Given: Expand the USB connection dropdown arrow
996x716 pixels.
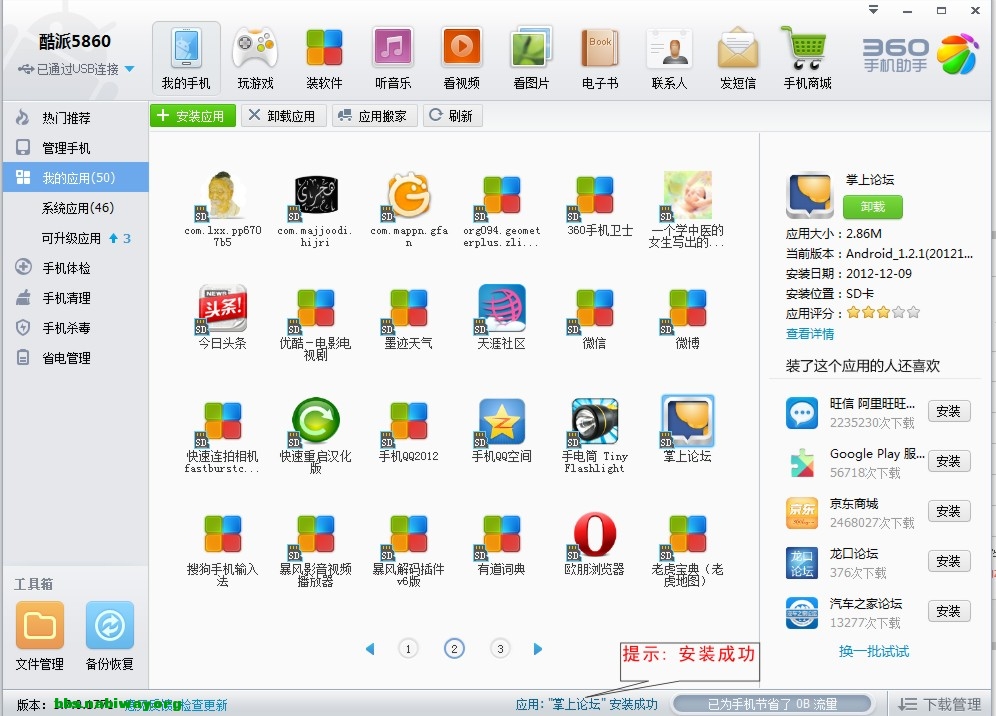Looking at the screenshot, I should 130,69.
